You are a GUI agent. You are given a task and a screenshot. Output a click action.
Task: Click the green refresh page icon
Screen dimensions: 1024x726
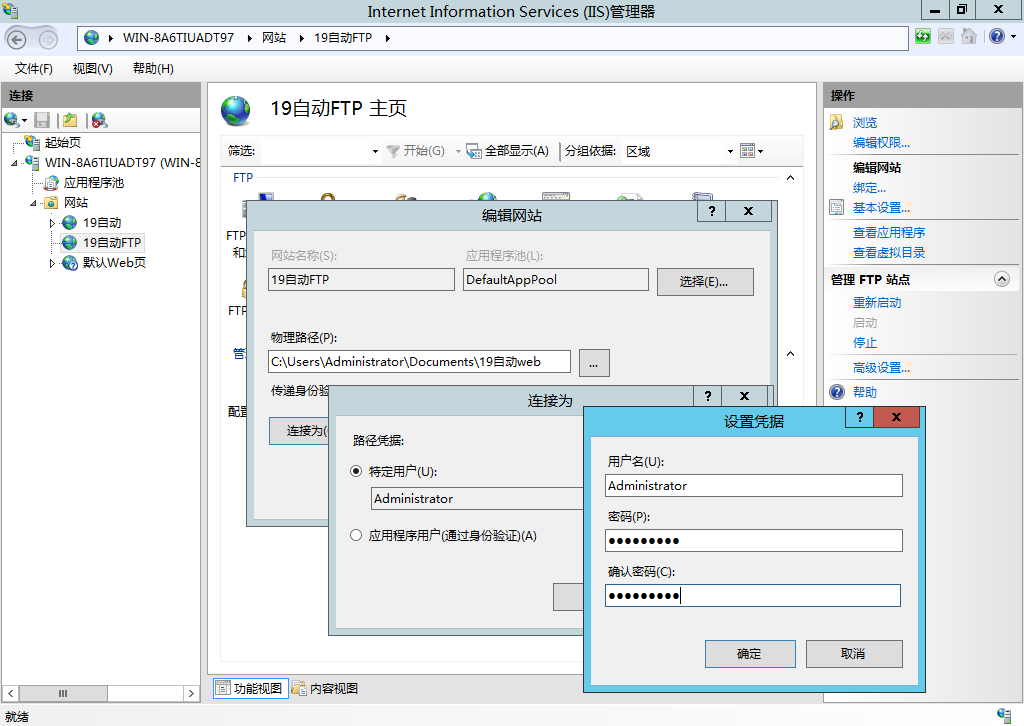tap(923, 37)
